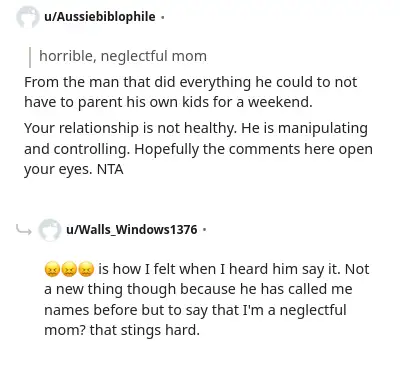
Task: Select the reply thread arrow icon
Action: tap(24, 229)
